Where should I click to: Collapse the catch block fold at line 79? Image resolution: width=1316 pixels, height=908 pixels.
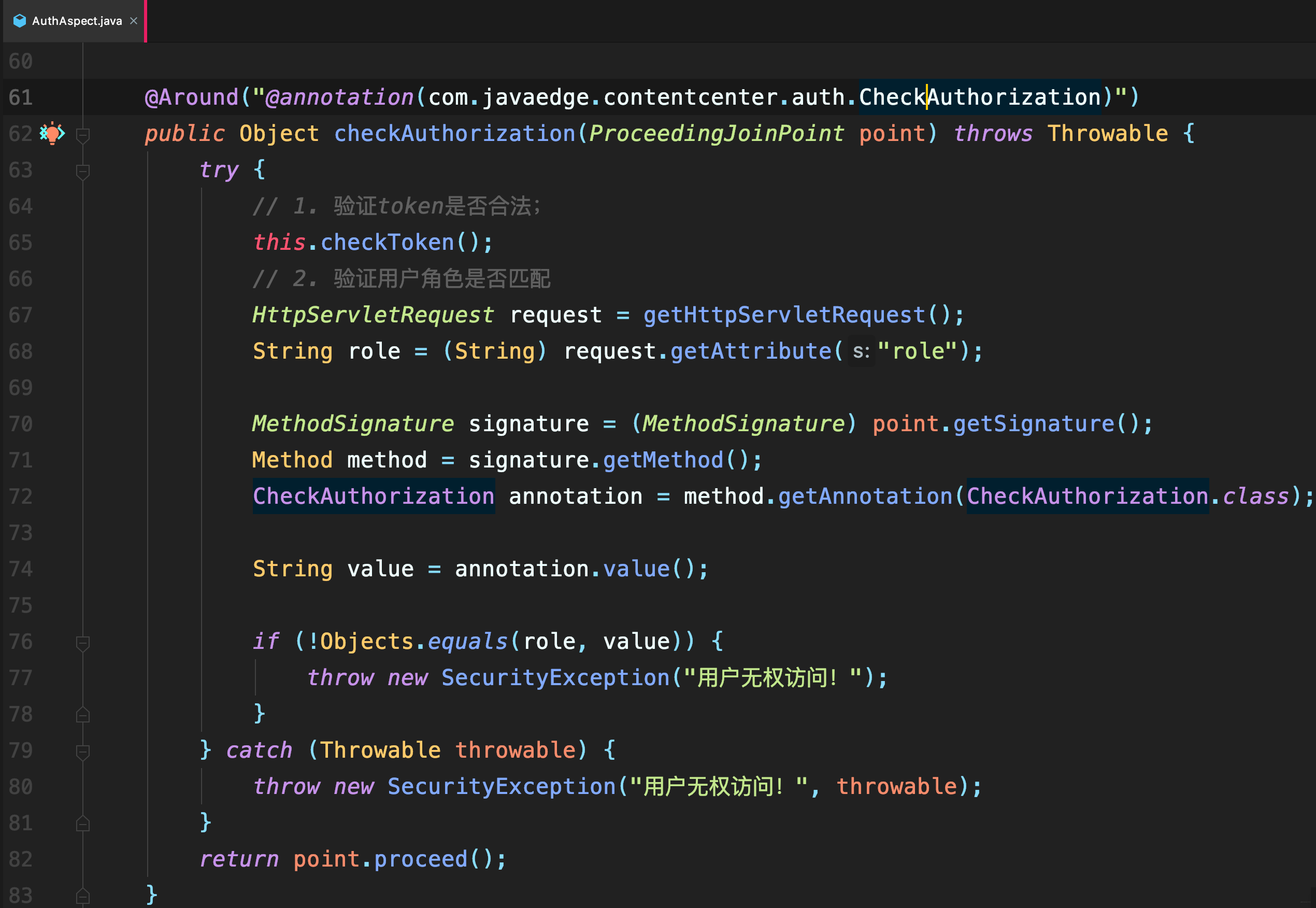82,751
